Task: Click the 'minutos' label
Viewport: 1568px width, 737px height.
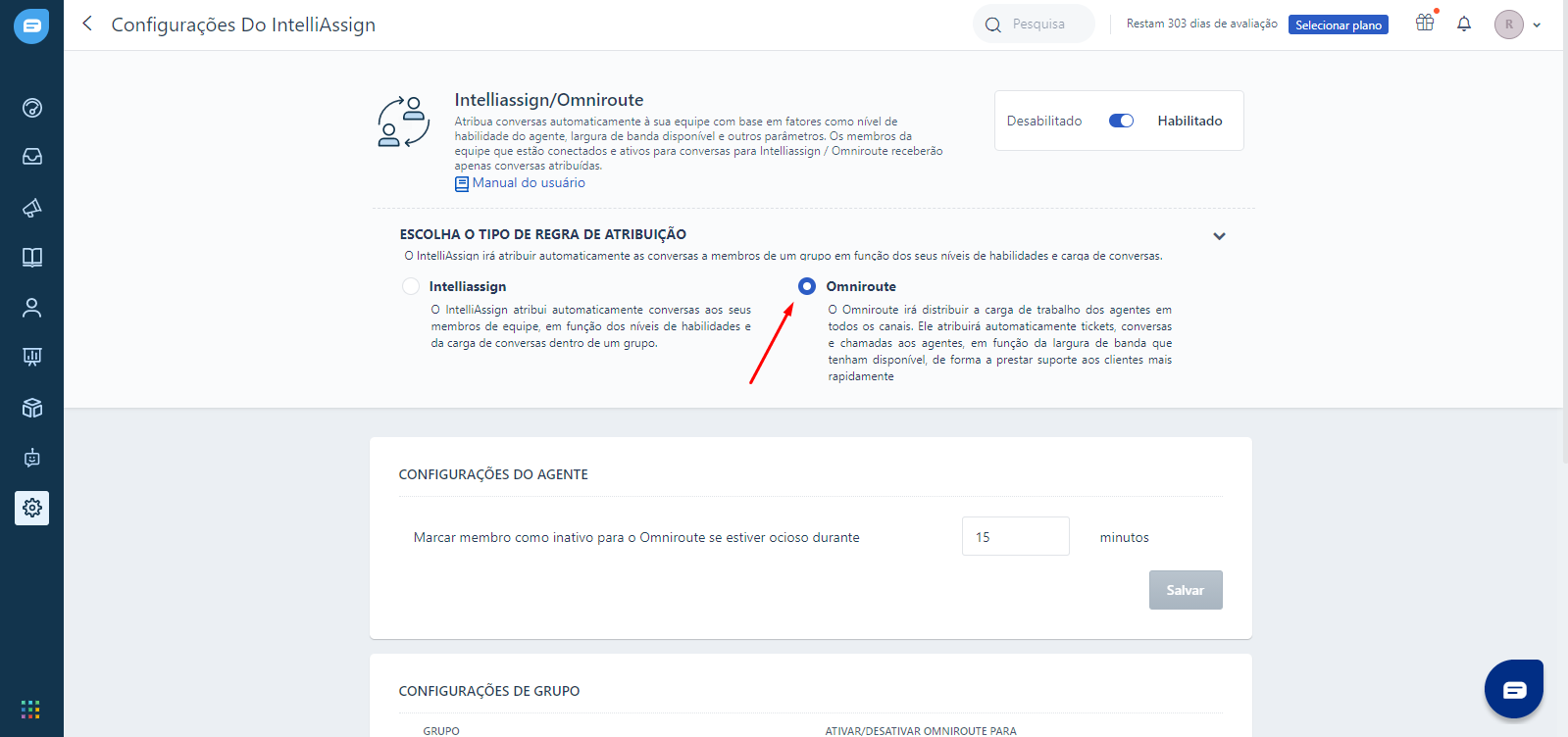Action: point(1125,537)
